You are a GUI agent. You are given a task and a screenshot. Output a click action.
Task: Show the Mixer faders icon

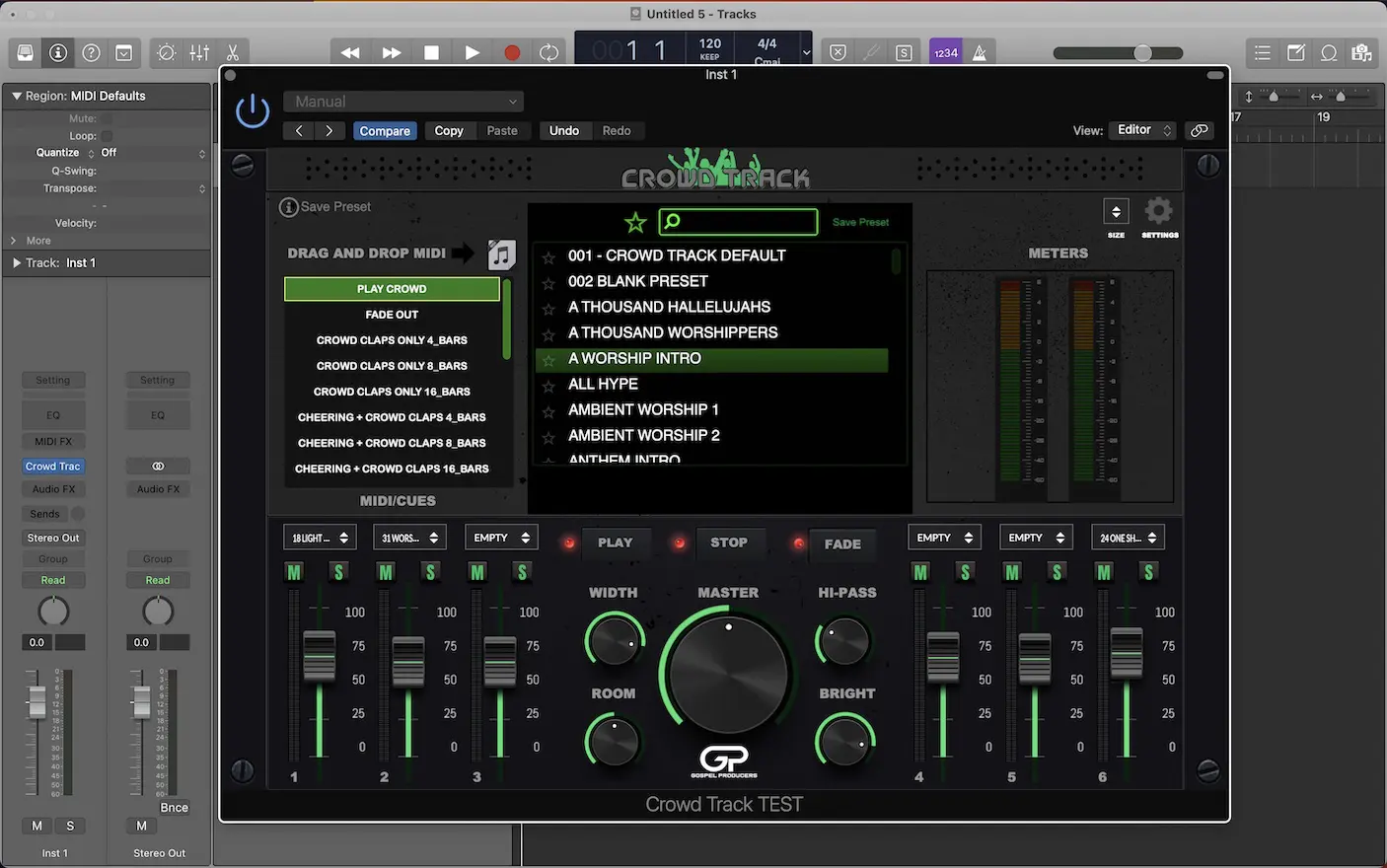point(199,53)
